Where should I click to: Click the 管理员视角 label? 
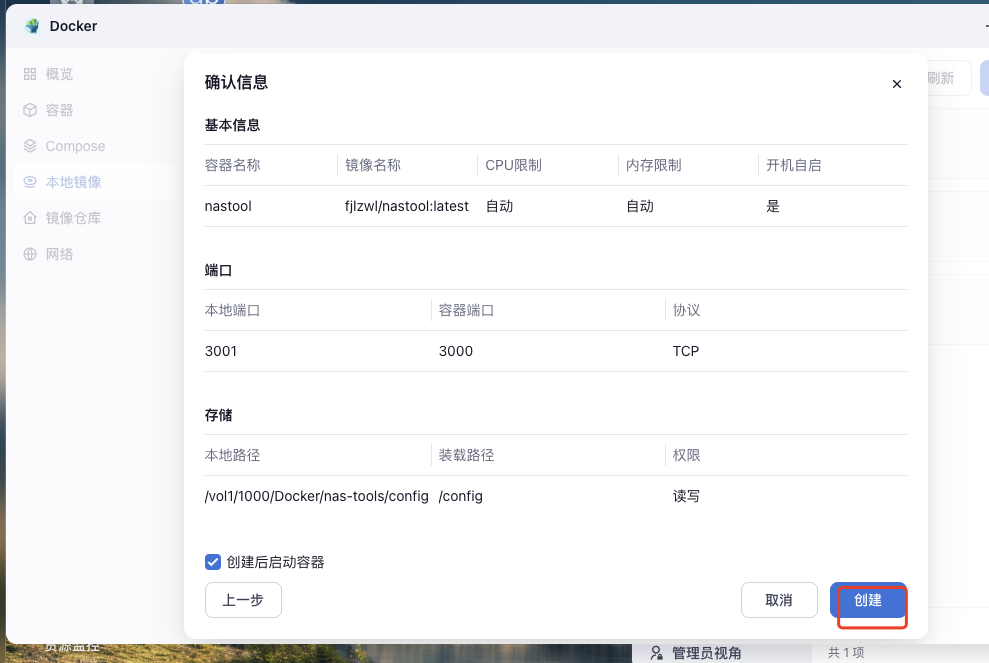coord(706,652)
